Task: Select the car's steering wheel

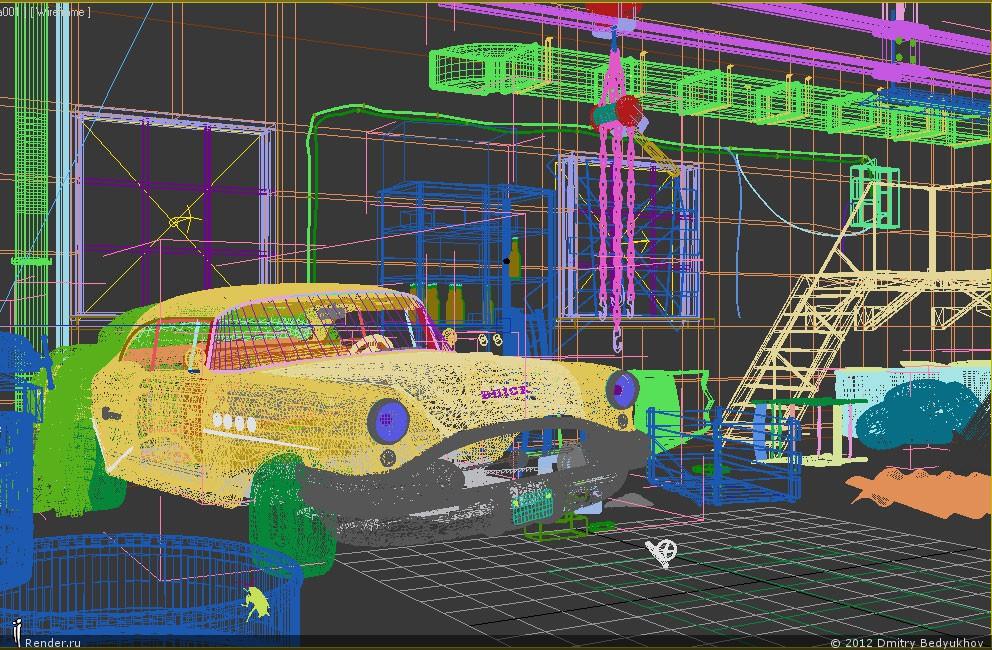Action: coord(371,344)
